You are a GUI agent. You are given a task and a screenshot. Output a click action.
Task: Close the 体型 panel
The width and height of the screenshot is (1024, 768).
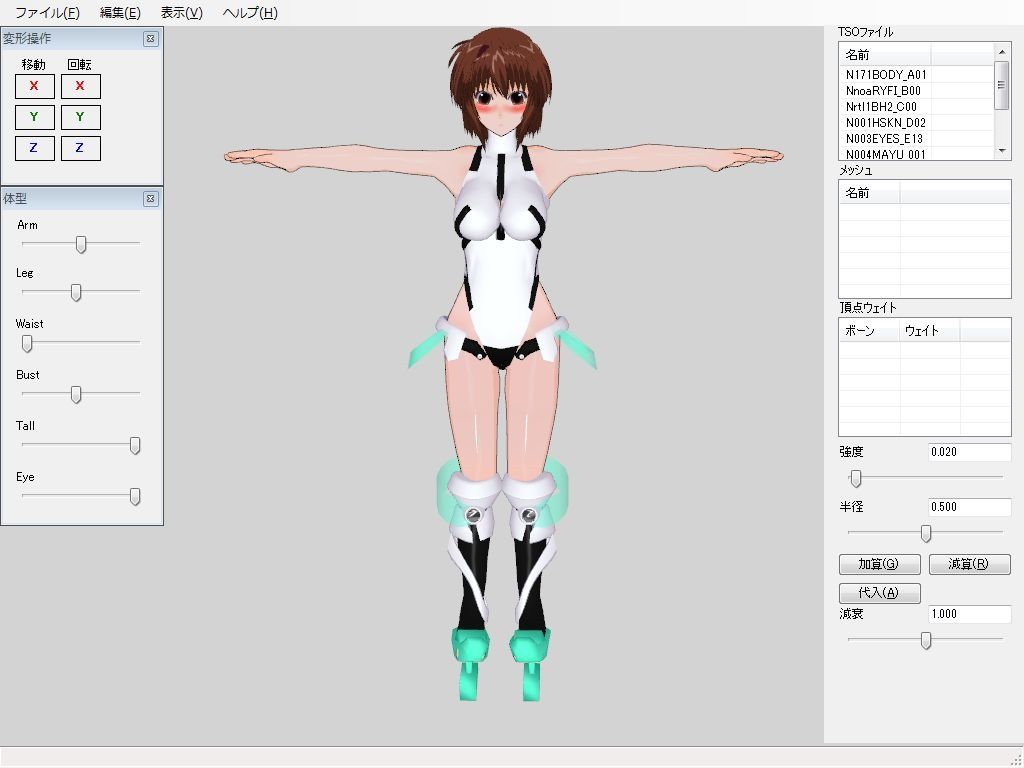pos(151,198)
